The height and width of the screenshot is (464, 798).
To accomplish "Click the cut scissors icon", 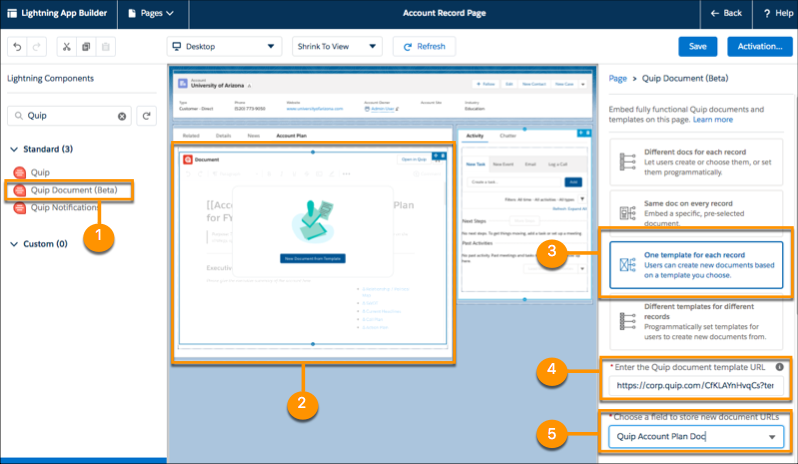I will click(66, 47).
